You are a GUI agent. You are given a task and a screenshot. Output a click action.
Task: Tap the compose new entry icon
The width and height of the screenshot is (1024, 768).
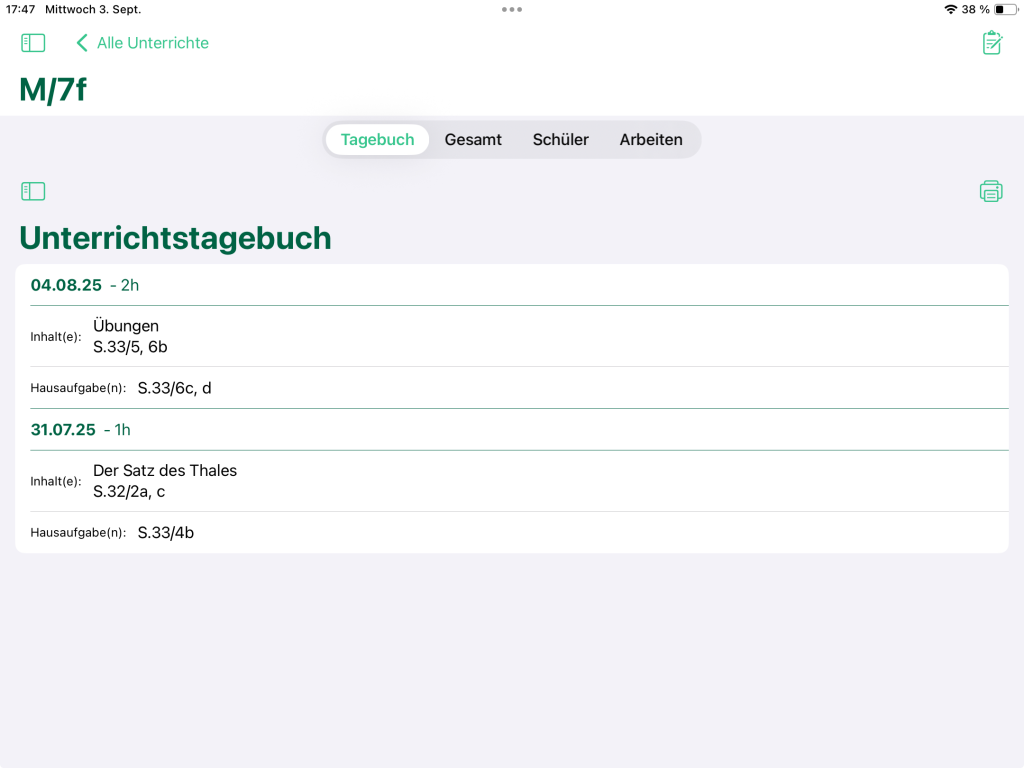point(991,42)
